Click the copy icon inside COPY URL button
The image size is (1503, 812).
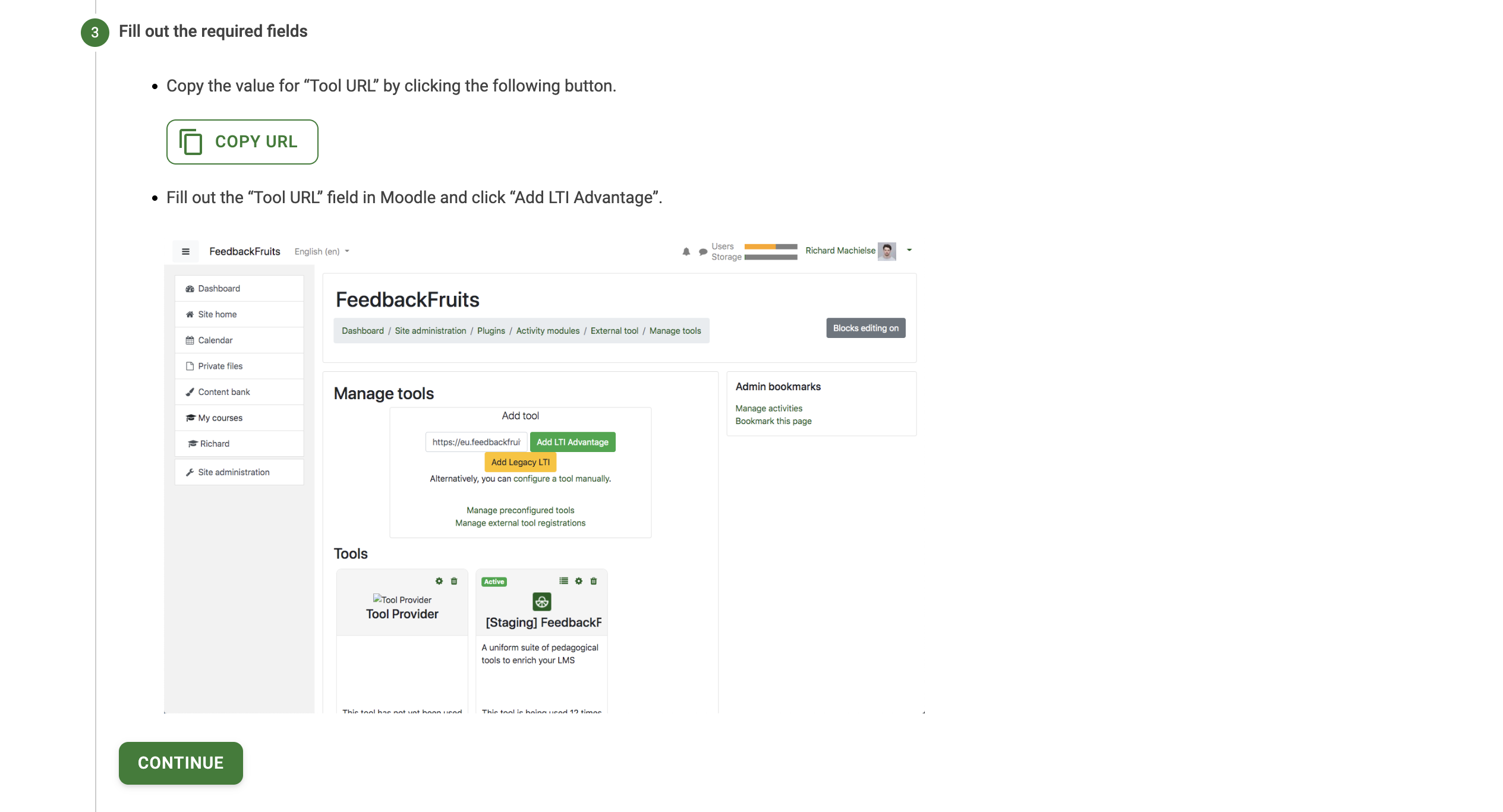tap(191, 142)
